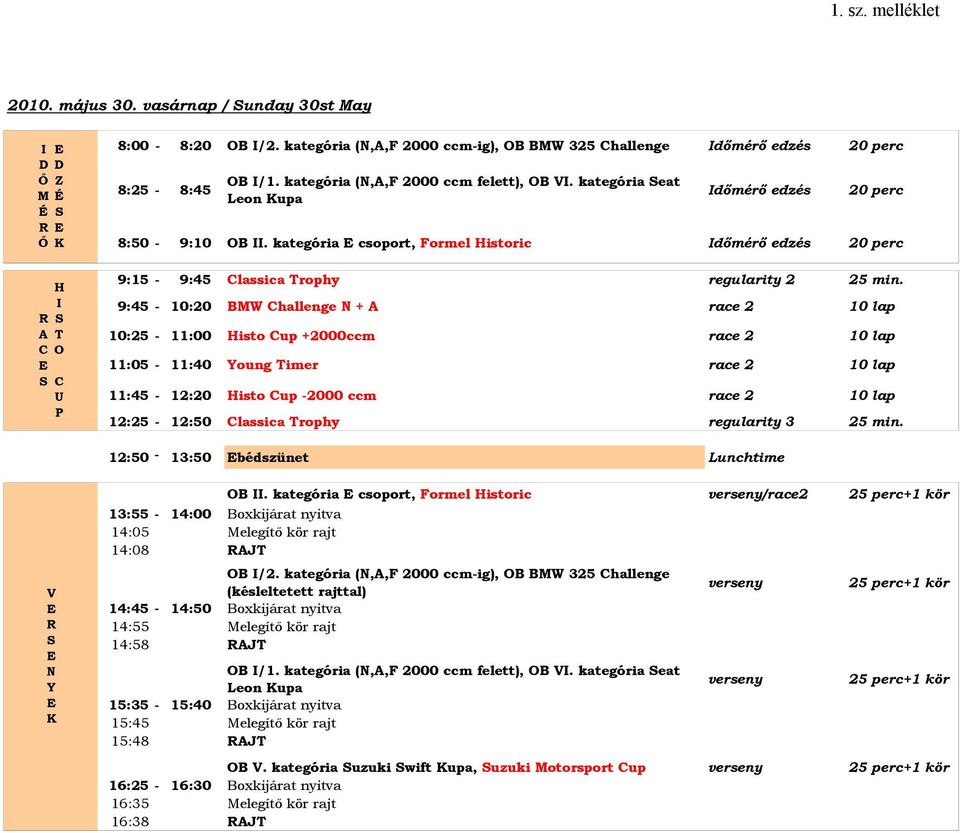Image resolution: width=960 pixels, height=833 pixels.
Task: Click the 8:00 start time
Action: [x=133, y=146]
